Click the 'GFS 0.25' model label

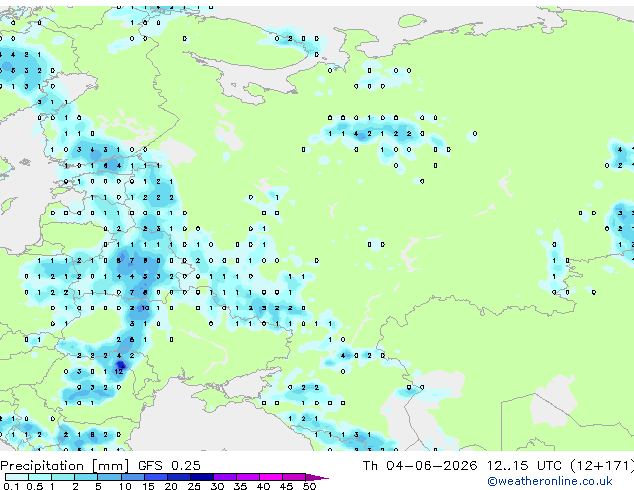tap(169, 466)
